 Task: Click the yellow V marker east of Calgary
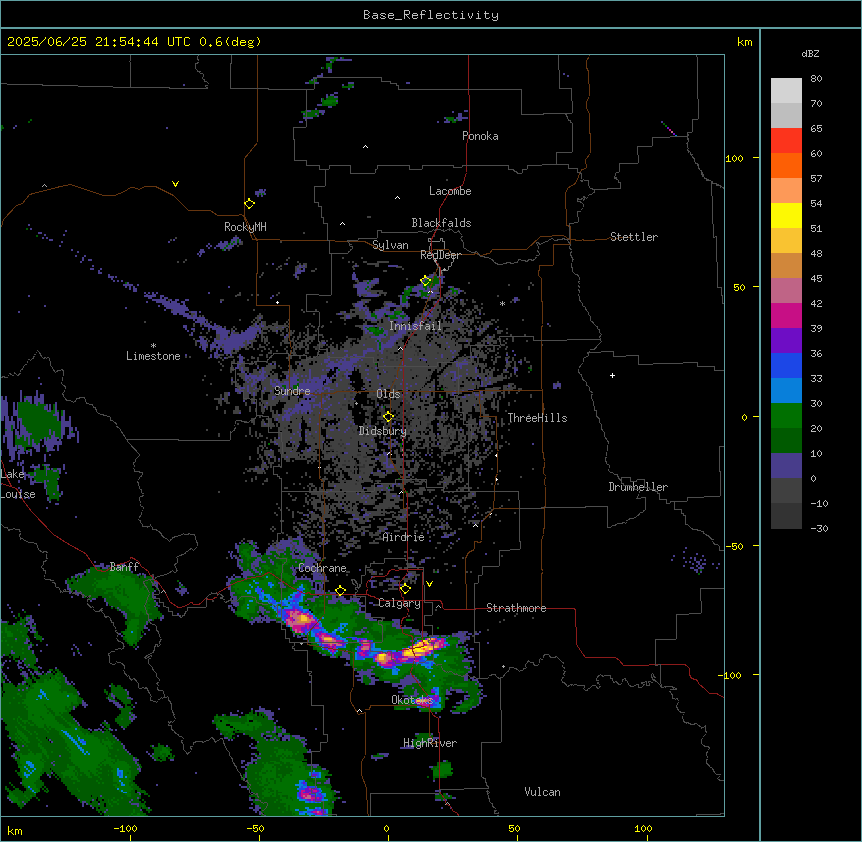pos(429,584)
